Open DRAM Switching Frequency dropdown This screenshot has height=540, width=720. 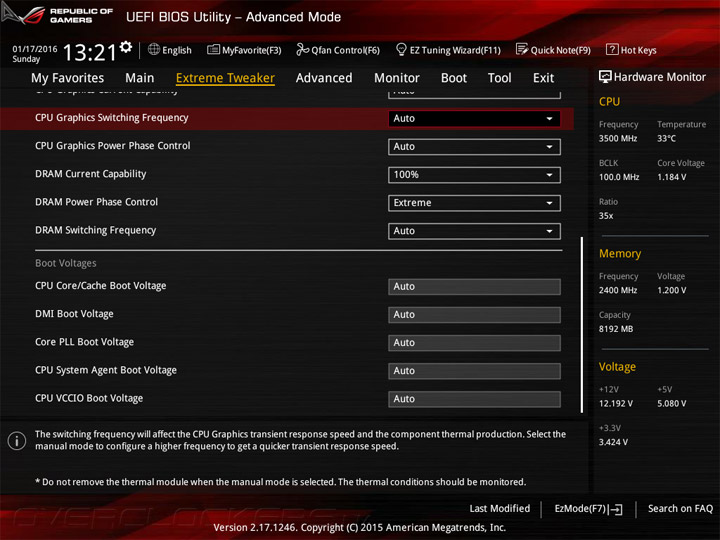tap(474, 231)
